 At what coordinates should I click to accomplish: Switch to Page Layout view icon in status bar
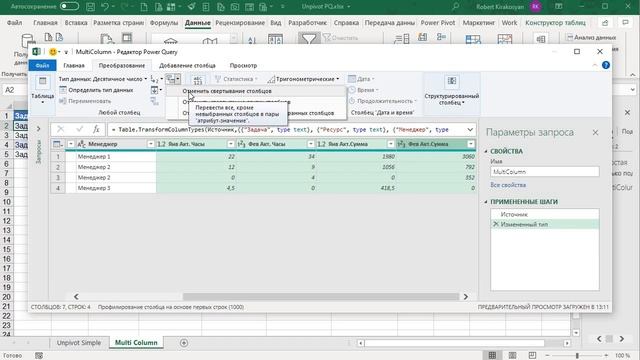point(512,356)
